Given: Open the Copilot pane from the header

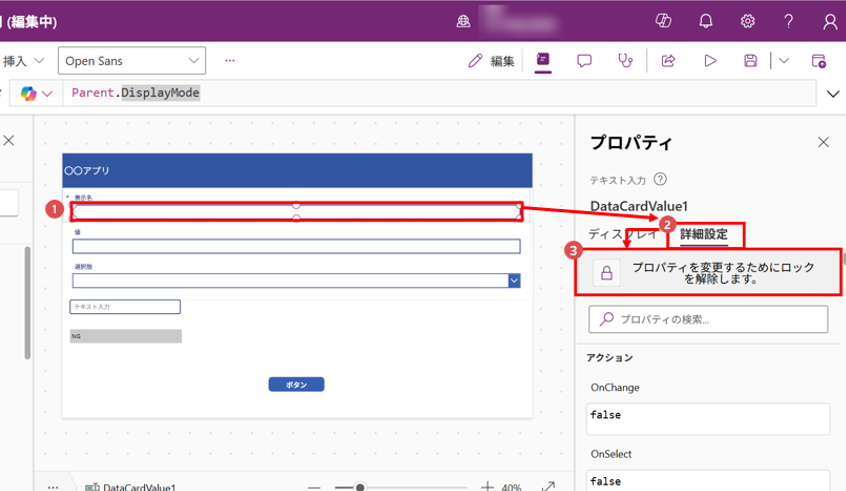Looking at the screenshot, I should point(663,21).
